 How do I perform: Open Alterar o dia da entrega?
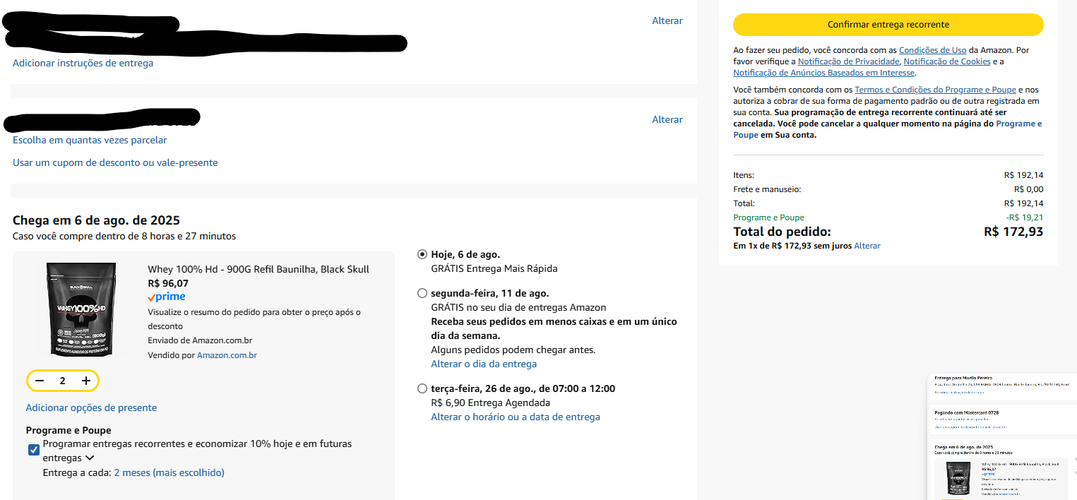click(x=484, y=364)
